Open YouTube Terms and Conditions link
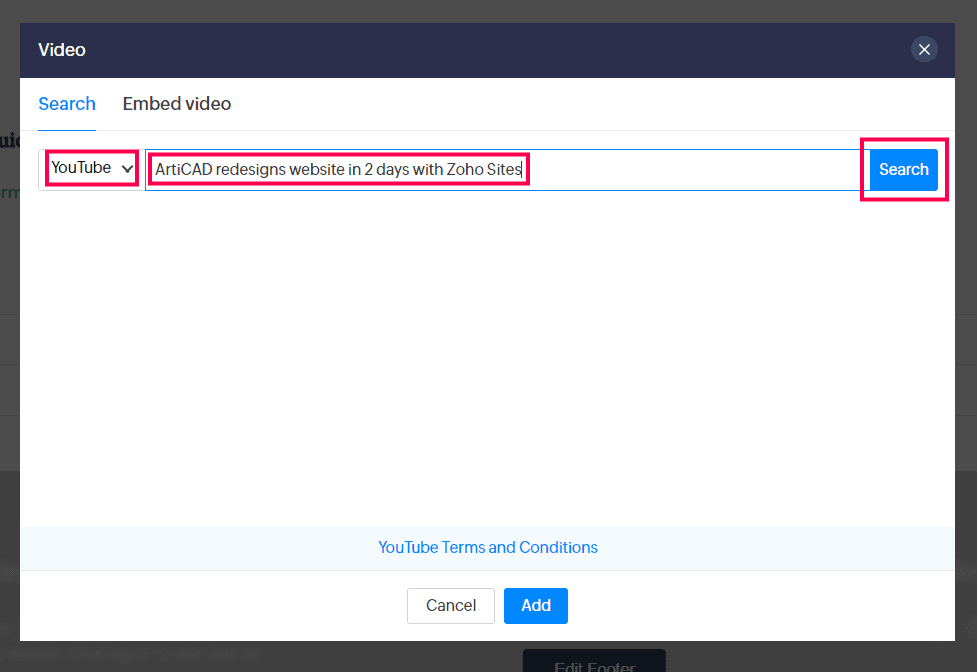This screenshot has height=672, width=977. pyautogui.click(x=488, y=547)
